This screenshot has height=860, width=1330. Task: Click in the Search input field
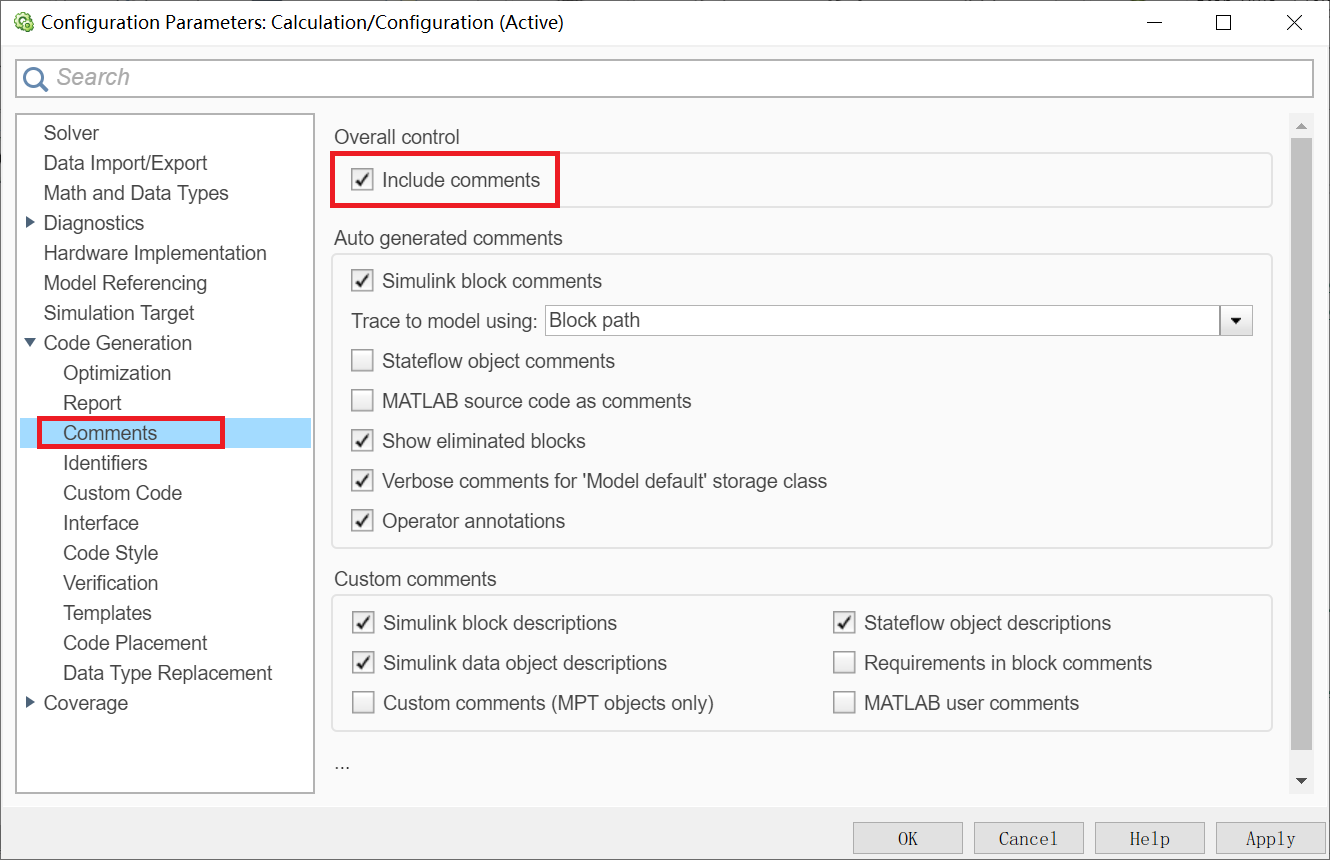(x=680, y=78)
